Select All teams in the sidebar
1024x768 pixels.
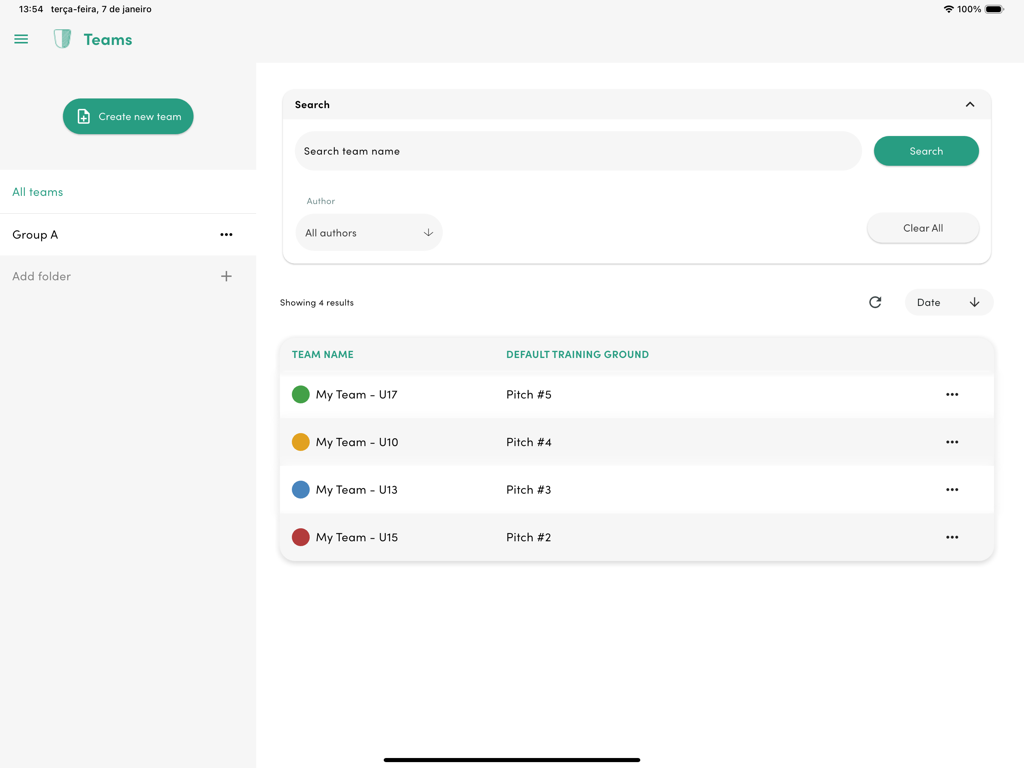37,192
